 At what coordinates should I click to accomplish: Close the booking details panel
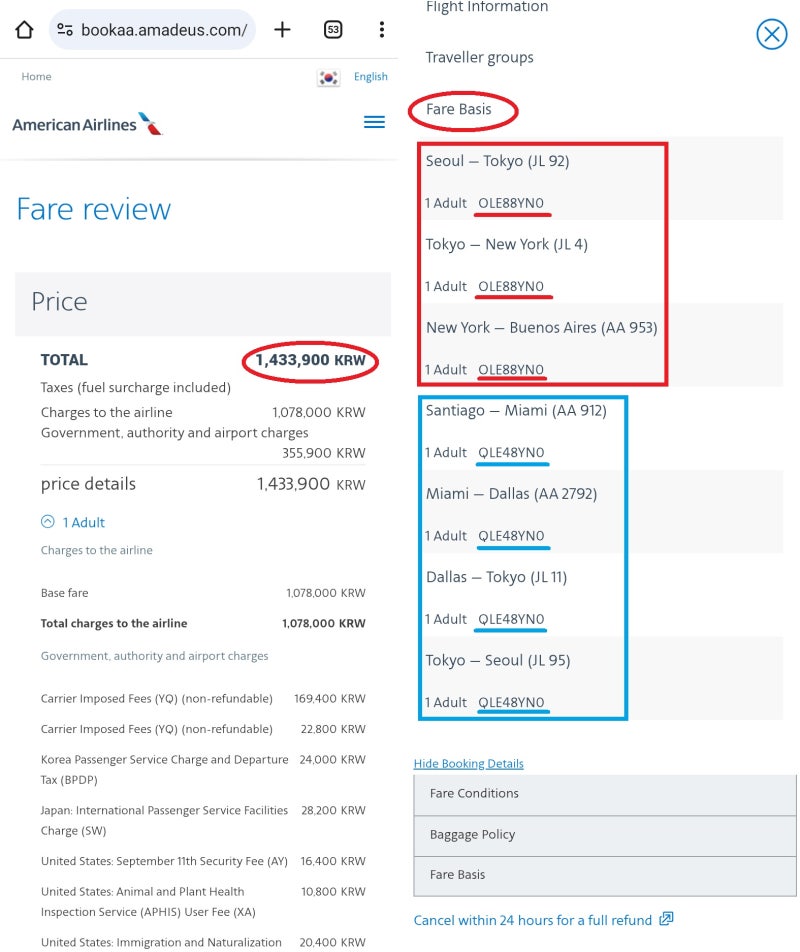771,34
